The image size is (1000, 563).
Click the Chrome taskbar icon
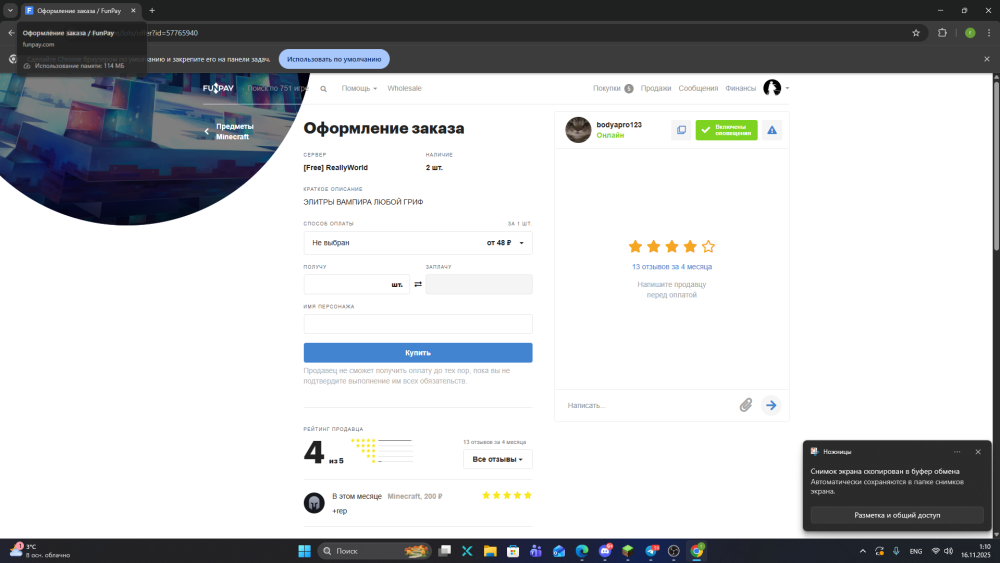click(x=697, y=551)
